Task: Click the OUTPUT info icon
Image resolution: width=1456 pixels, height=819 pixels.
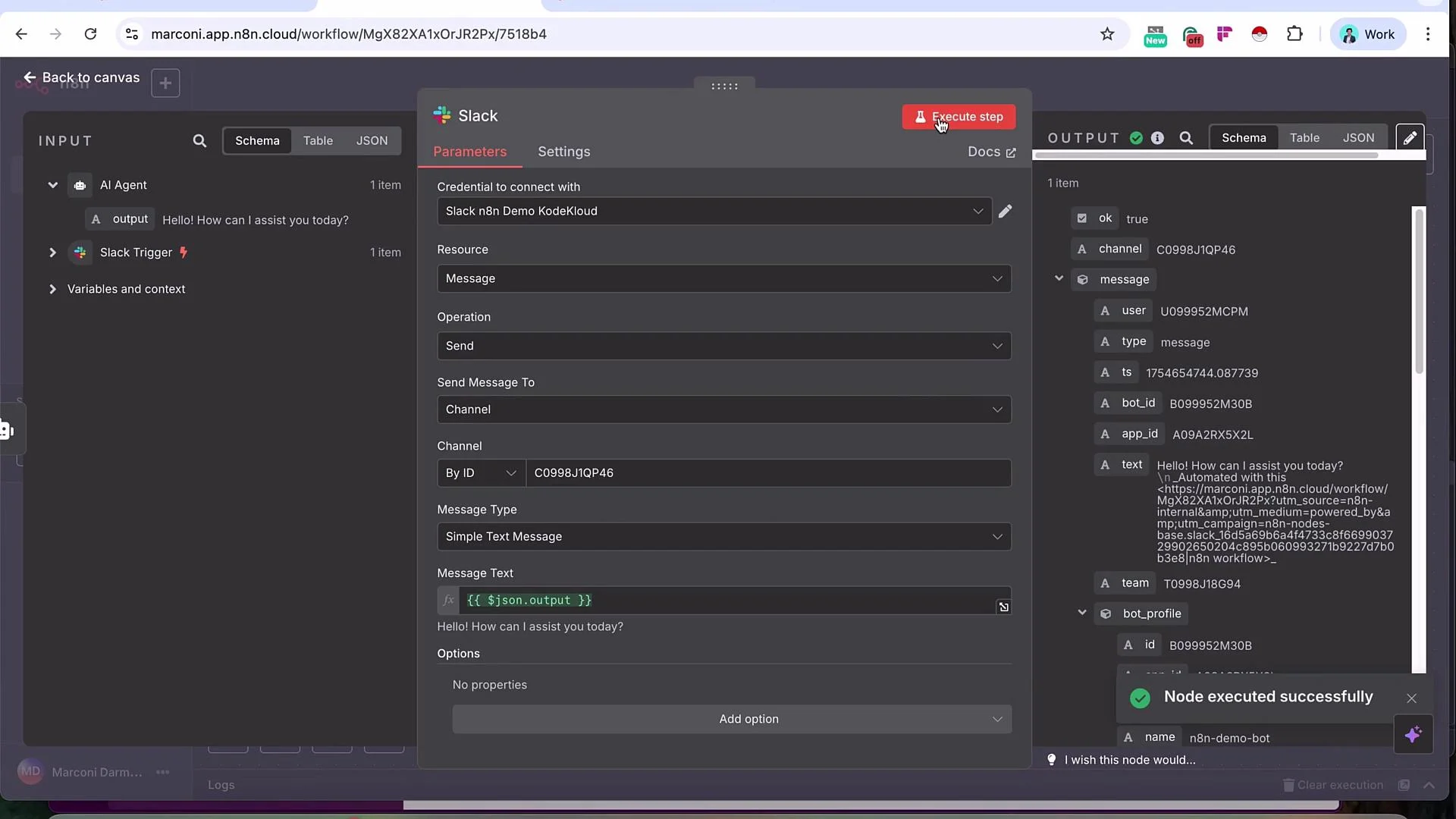Action: coord(1157,138)
